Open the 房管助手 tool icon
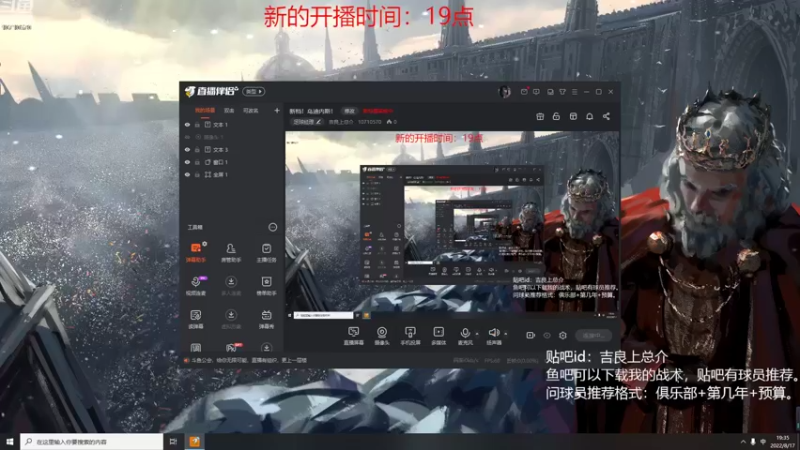The image size is (800, 450). click(231, 252)
